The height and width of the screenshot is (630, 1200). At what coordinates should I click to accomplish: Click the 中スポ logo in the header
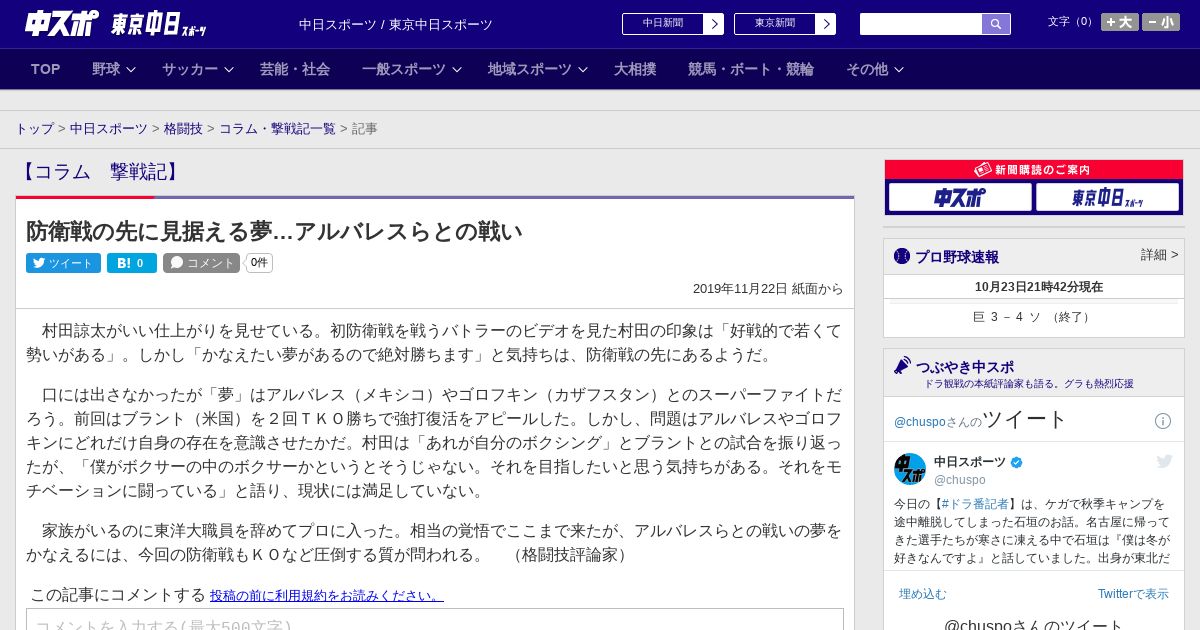click(62, 23)
